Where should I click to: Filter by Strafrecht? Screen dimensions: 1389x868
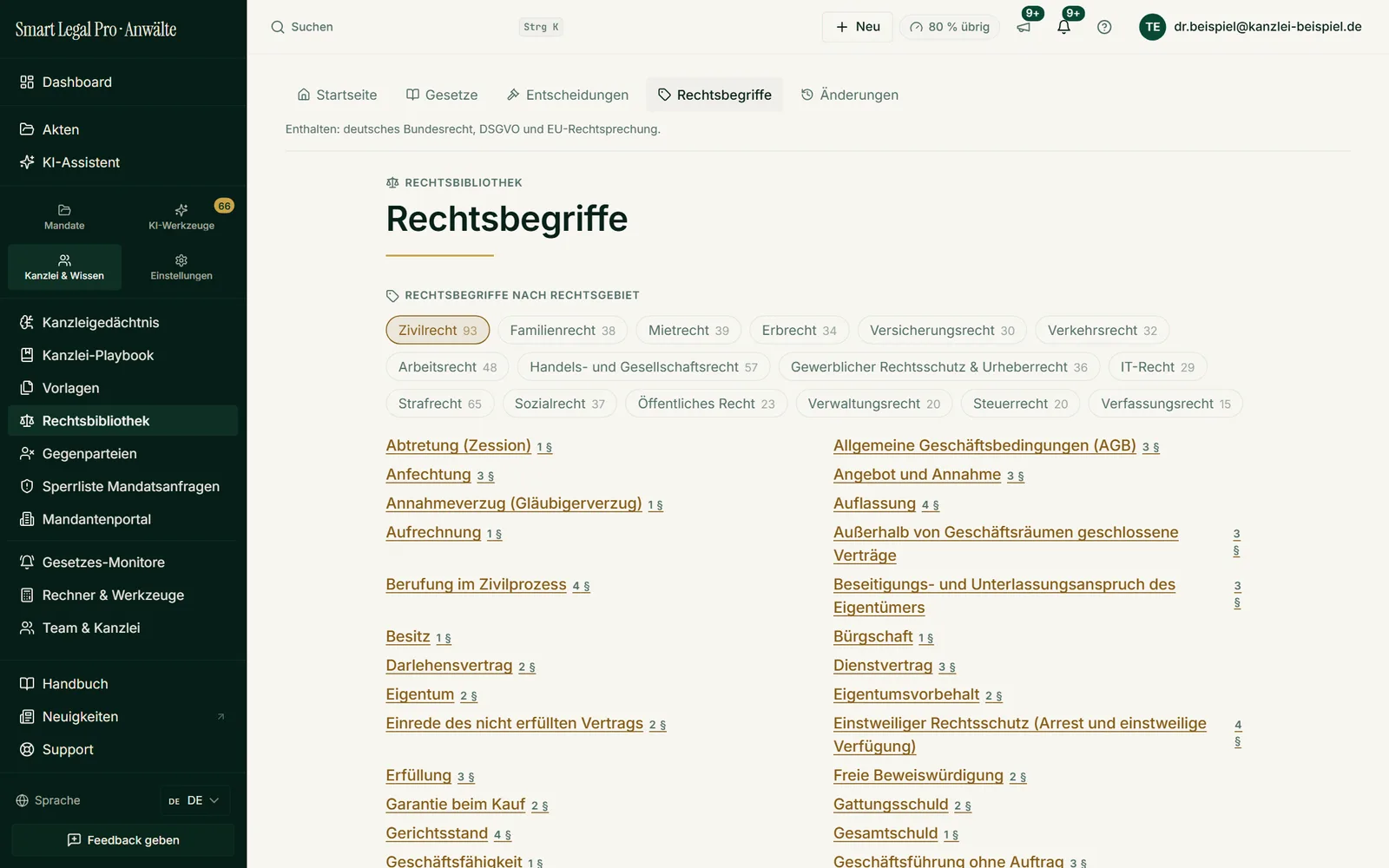pyautogui.click(x=439, y=404)
